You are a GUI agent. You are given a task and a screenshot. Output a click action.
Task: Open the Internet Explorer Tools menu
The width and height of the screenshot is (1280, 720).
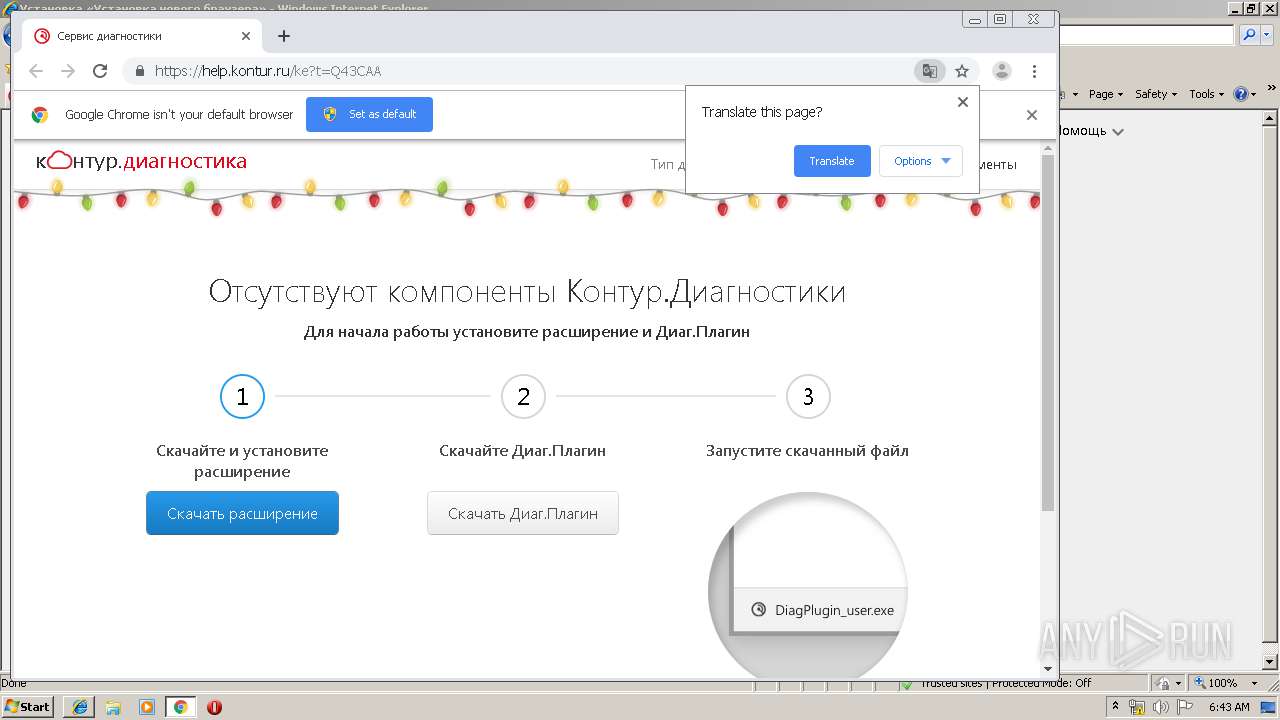(x=1206, y=94)
